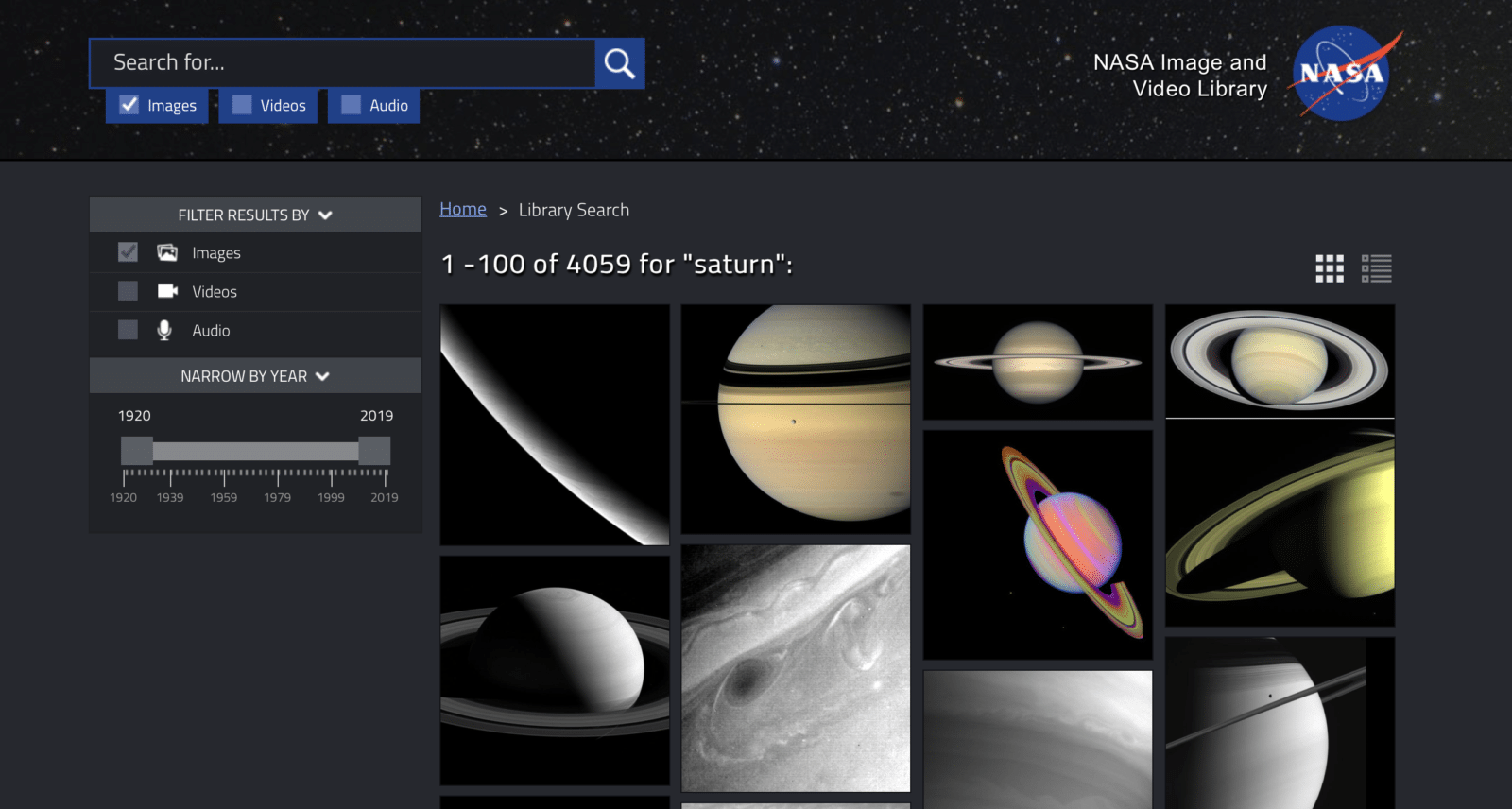Image resolution: width=1512 pixels, height=809 pixels.
Task: Tick the Videos filter checkbox in sidebar
Action: [x=128, y=291]
